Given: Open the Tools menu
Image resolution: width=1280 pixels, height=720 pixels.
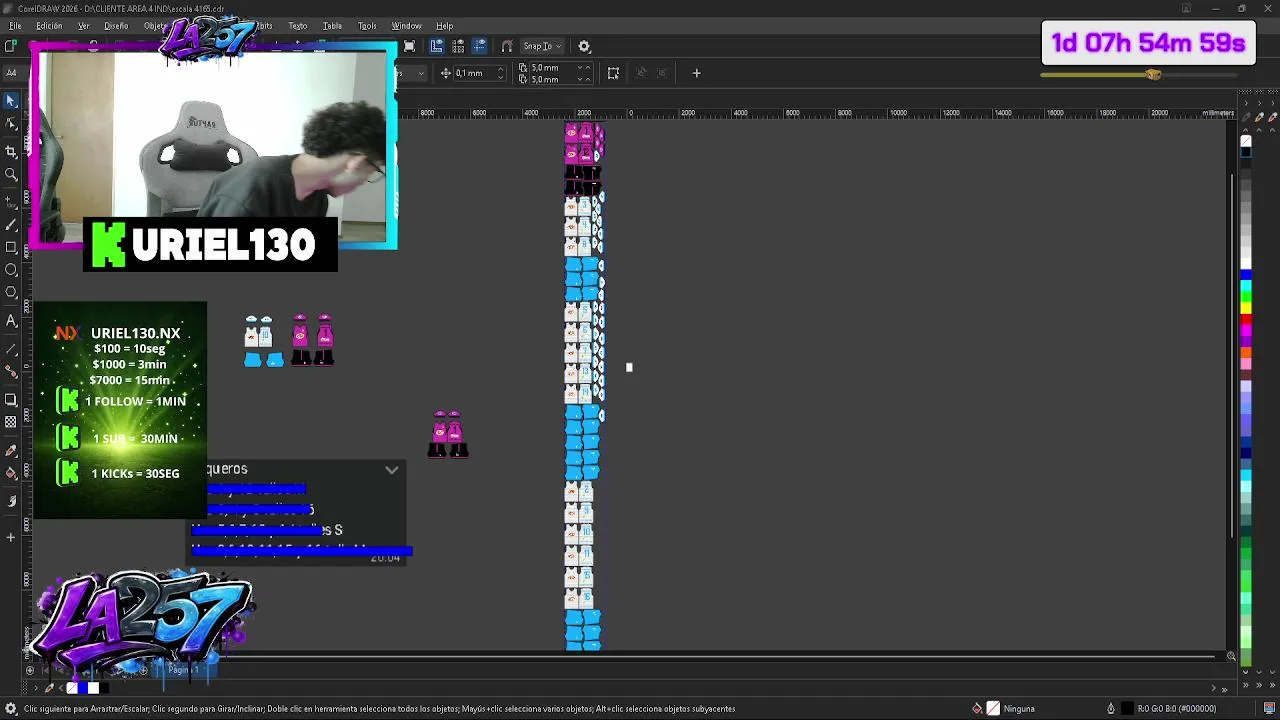Looking at the screenshot, I should (367, 26).
